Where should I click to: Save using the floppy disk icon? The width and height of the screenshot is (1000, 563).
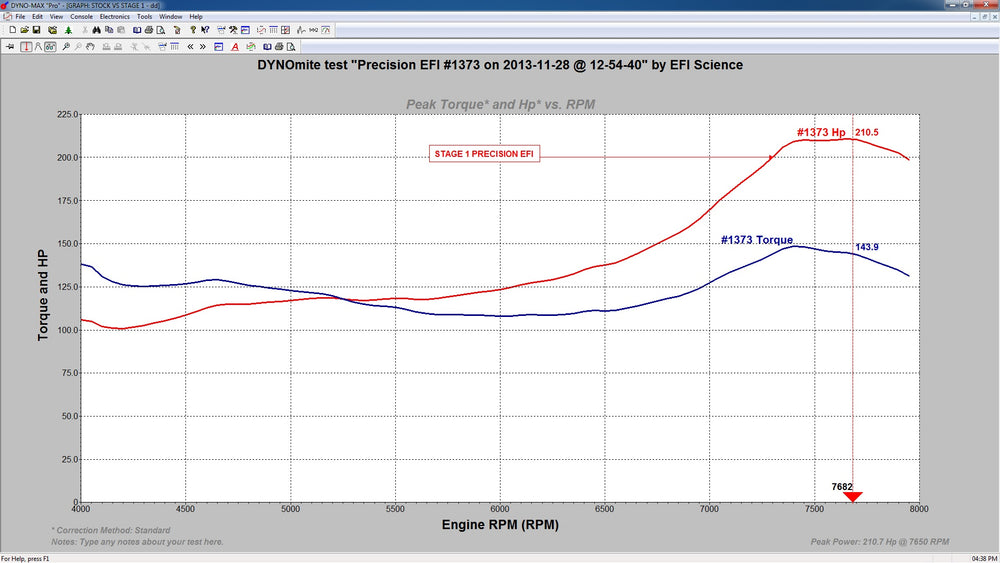[36, 30]
